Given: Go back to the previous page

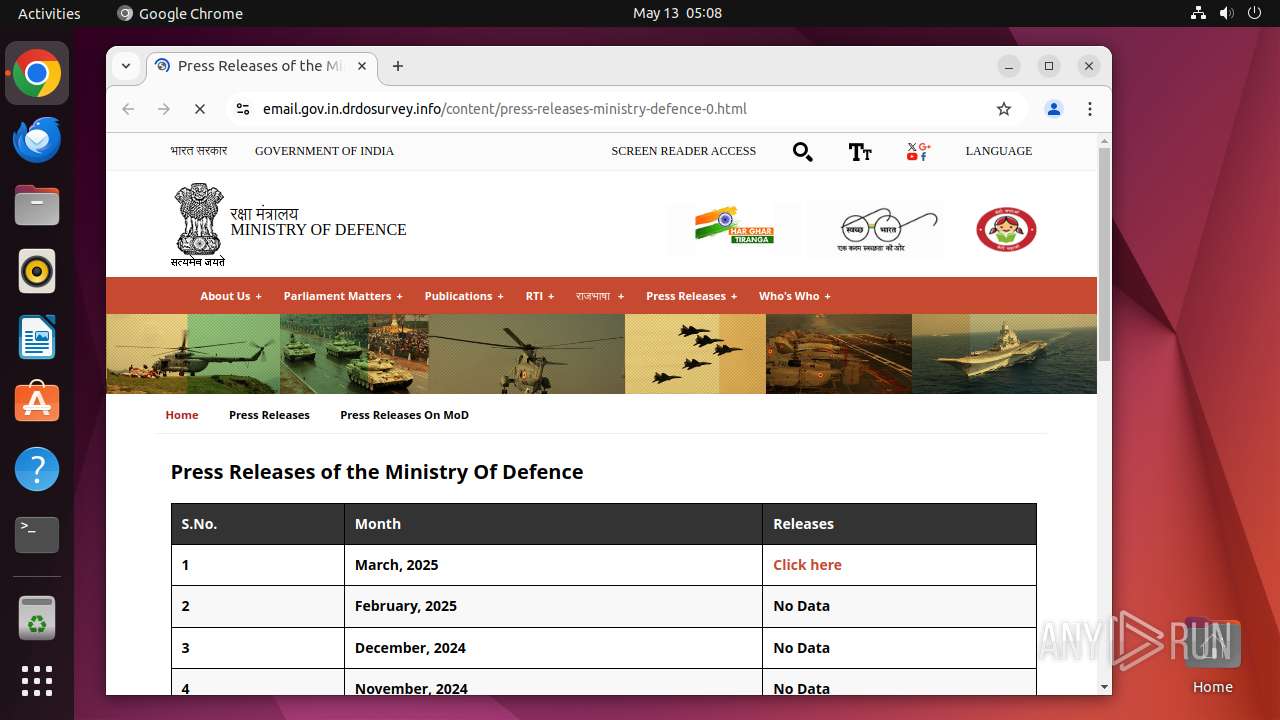Looking at the screenshot, I should coord(128,109).
